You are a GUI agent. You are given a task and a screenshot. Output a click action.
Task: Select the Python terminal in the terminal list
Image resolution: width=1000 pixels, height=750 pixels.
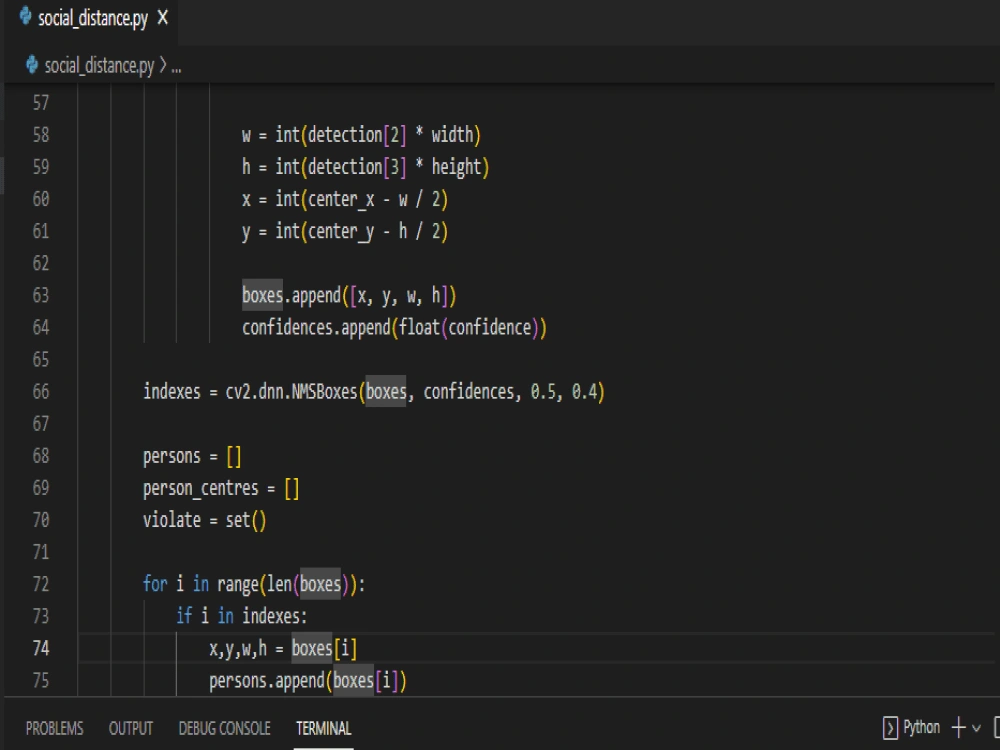point(920,727)
